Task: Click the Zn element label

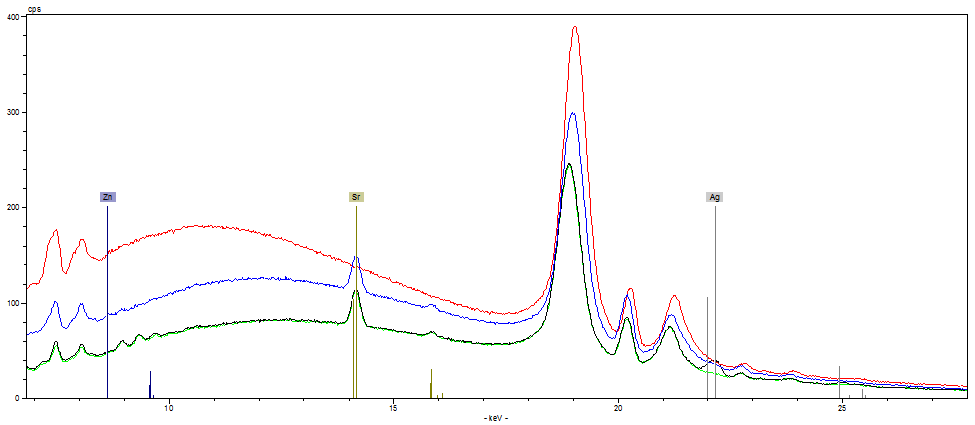Action: [x=107, y=197]
